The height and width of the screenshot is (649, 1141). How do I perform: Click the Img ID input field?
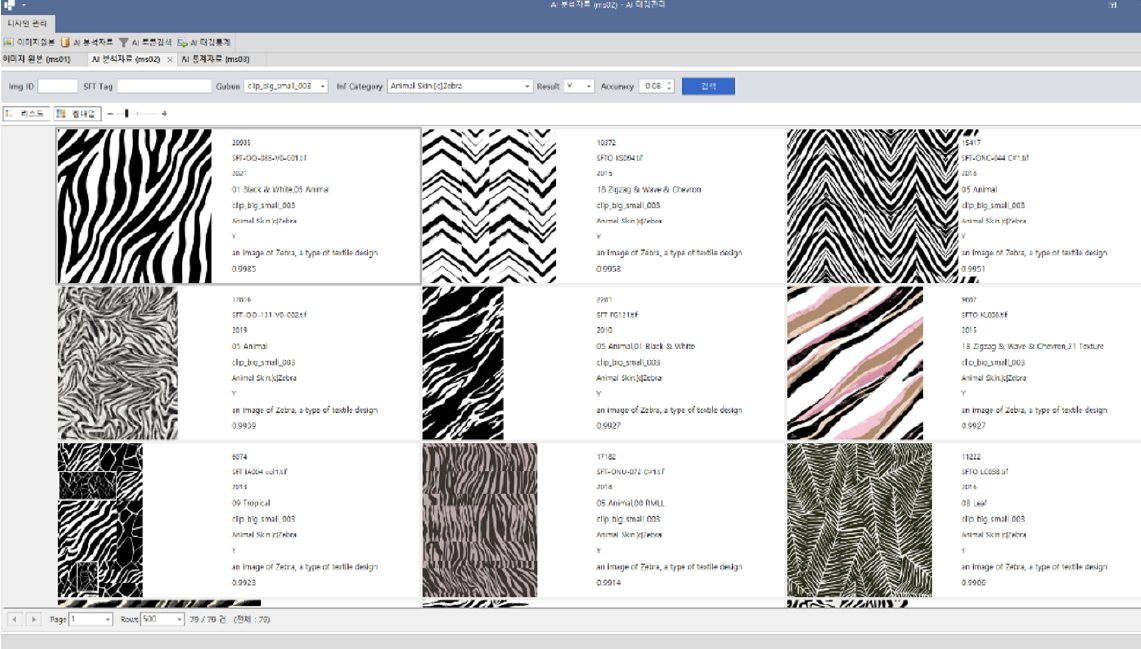click(x=58, y=87)
